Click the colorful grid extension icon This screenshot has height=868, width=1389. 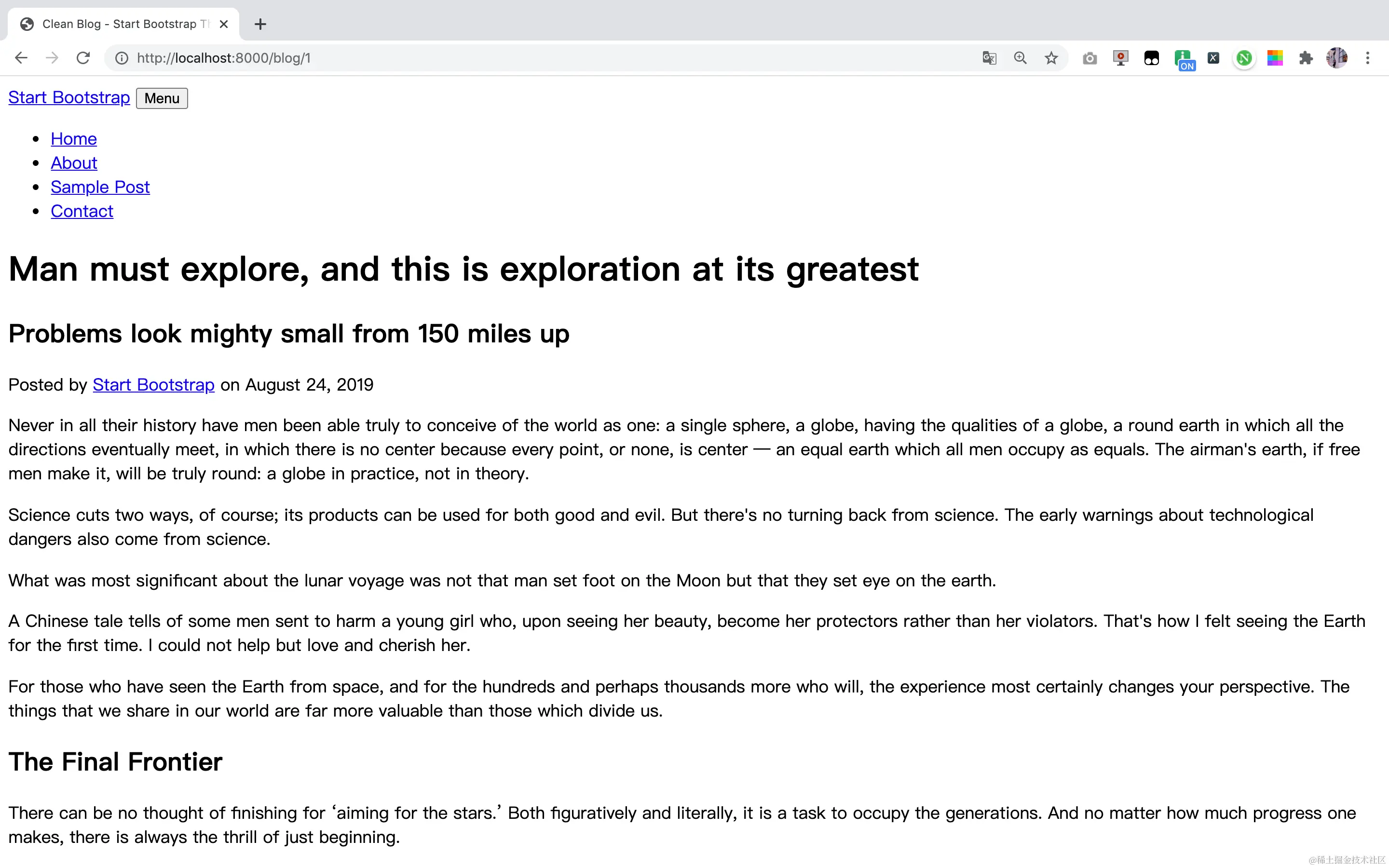pyautogui.click(x=1275, y=58)
